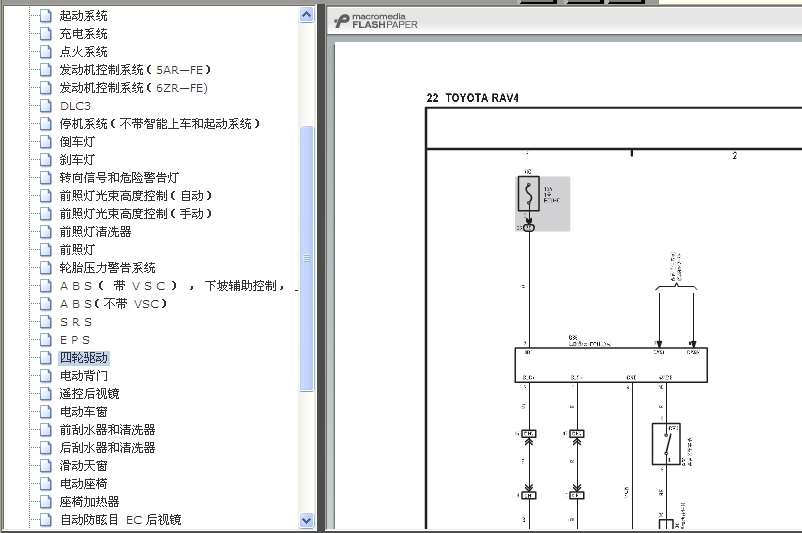Click the page icon beside 电动车窗
Image resolution: width=802 pixels, height=533 pixels.
tap(46, 412)
